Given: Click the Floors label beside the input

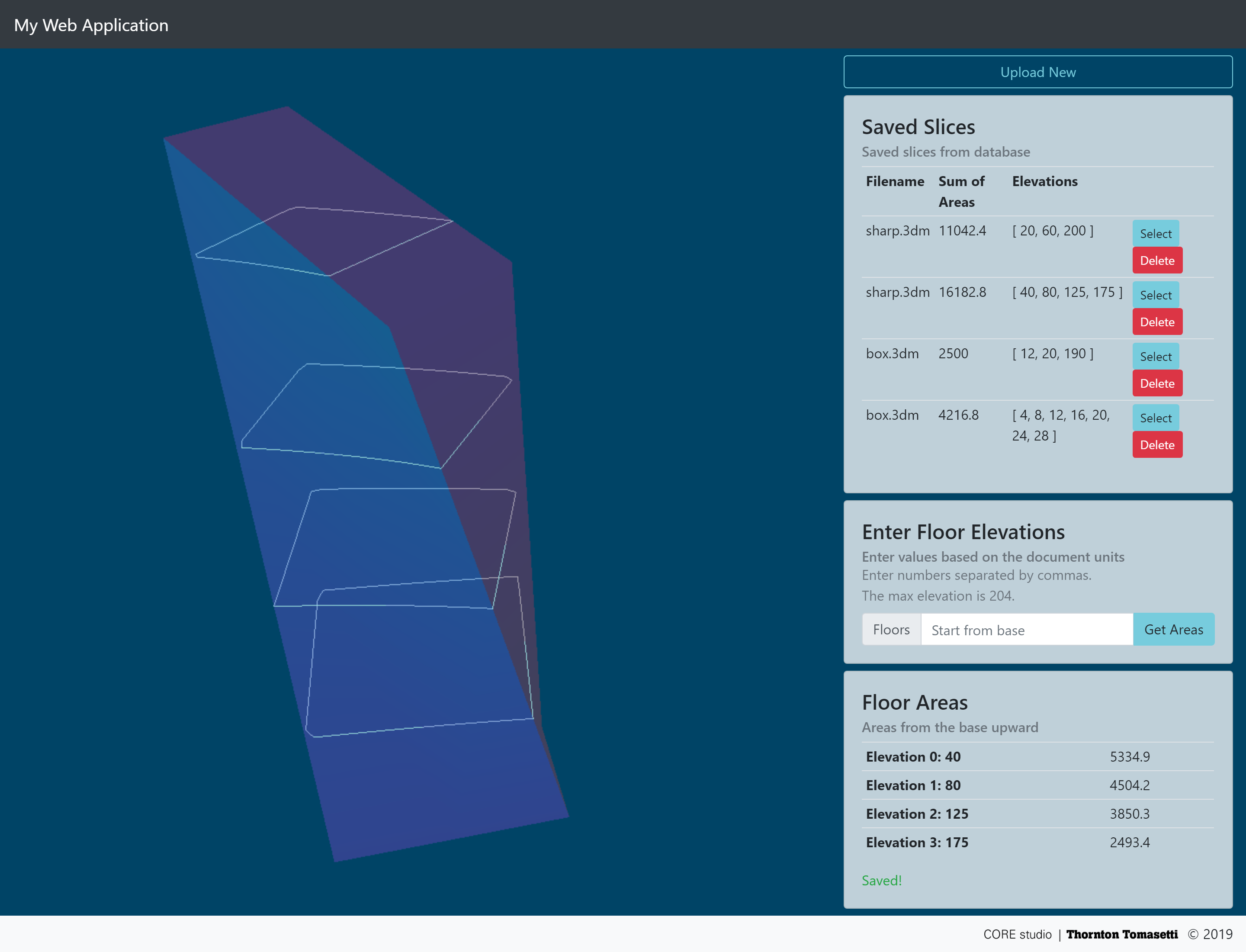Looking at the screenshot, I should (x=891, y=630).
